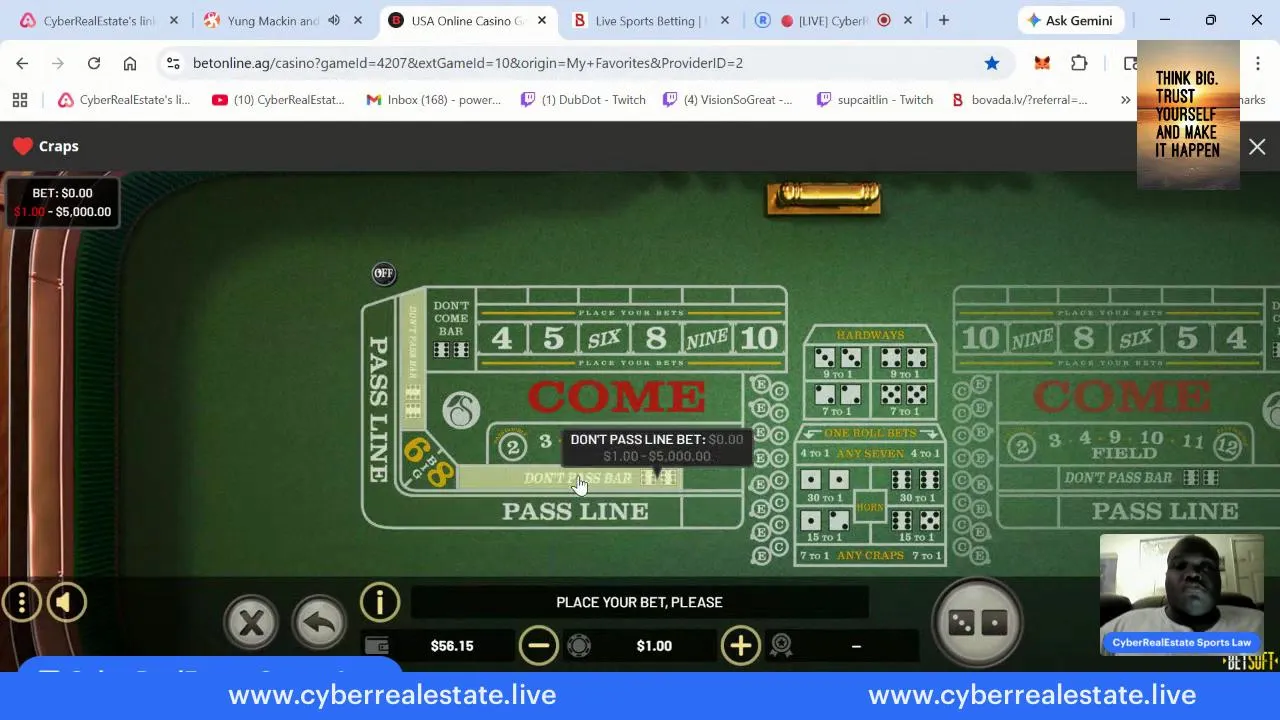This screenshot has height=720, width=1280.
Task: Bet on ANY SEVEN 4 to 1
Action: point(870,453)
